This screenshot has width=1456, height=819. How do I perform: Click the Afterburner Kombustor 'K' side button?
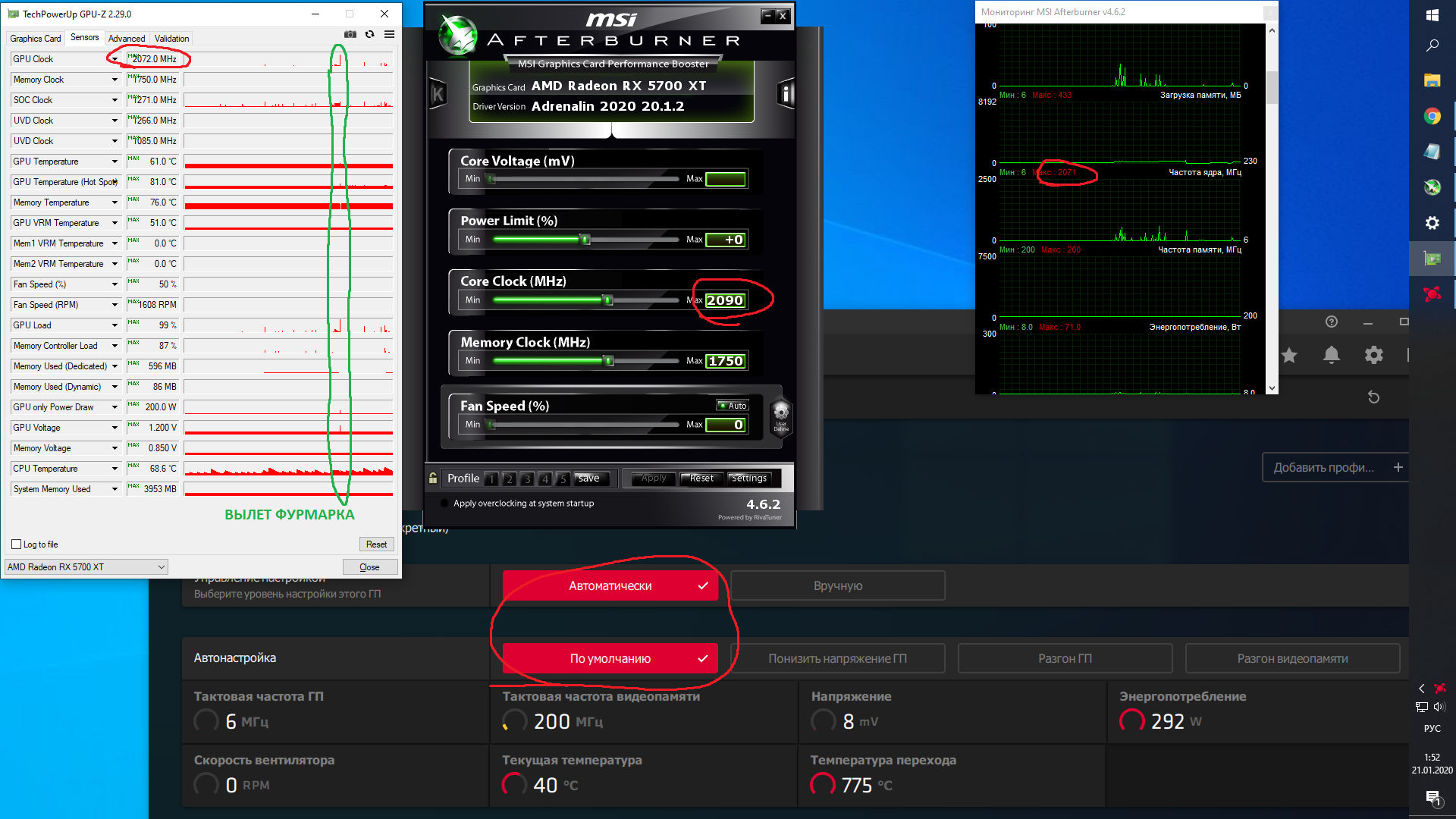438,94
